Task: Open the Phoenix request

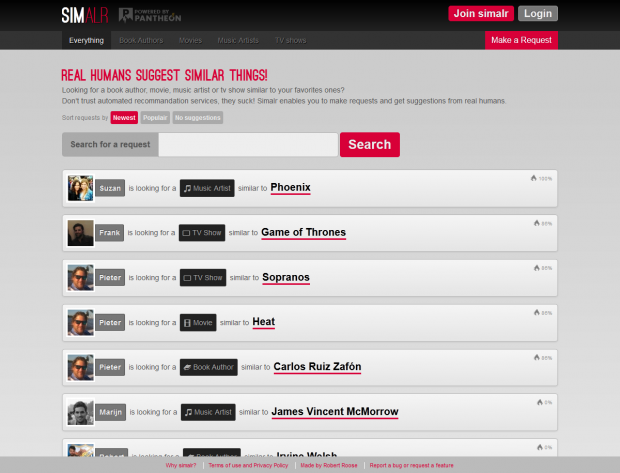Action: pyautogui.click(x=291, y=187)
